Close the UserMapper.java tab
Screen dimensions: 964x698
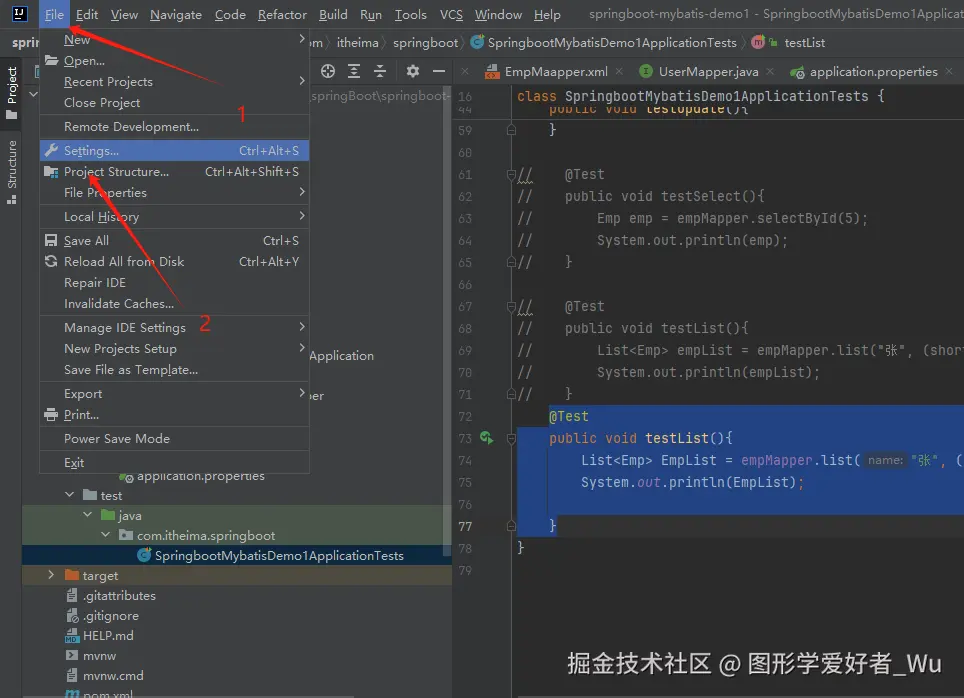(x=770, y=72)
